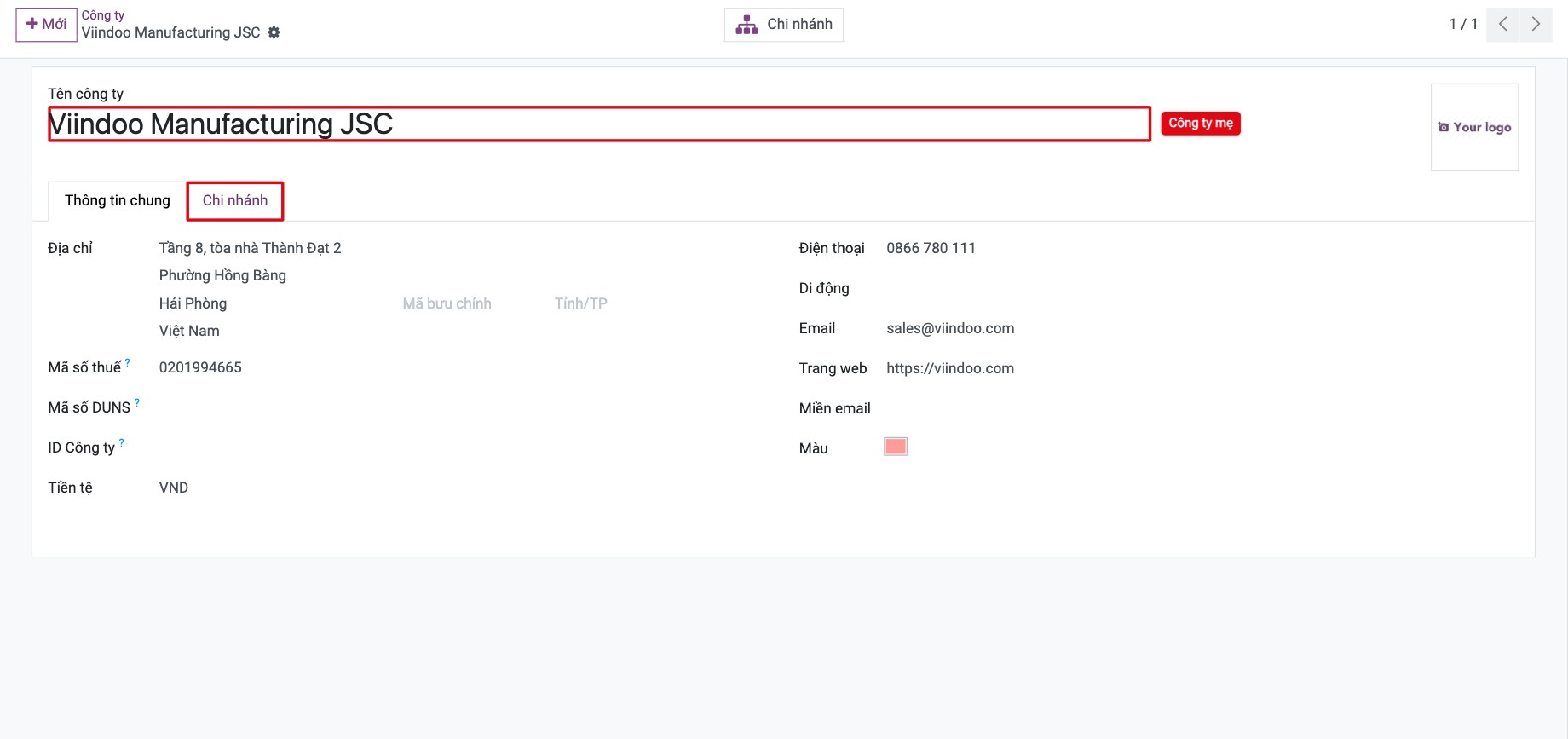Click the record pager 1 / 1
Viewport: 1568px width, 739px height.
tap(1463, 24)
